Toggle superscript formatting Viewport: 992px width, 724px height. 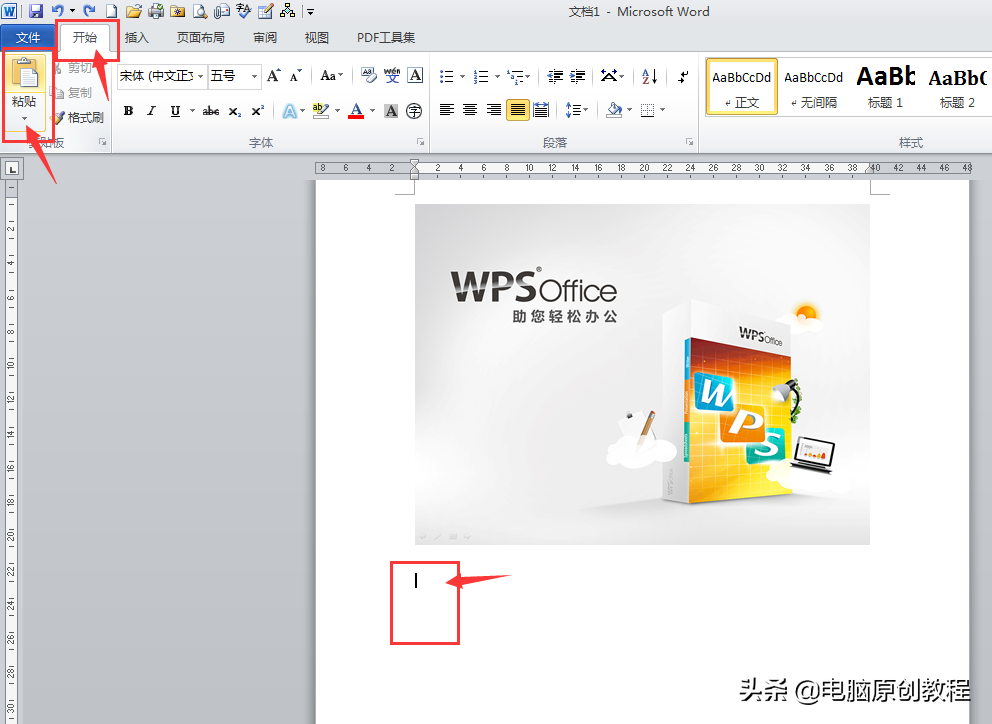[x=257, y=111]
